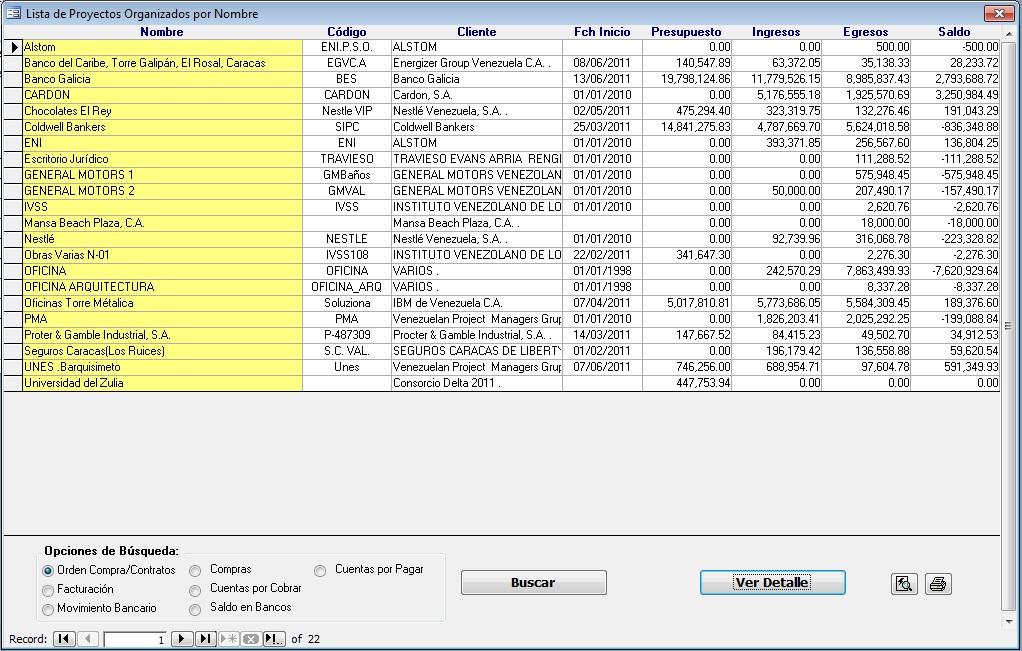This screenshot has height=651, width=1022.
Task: Select the GENERAL MOTORS 2 project
Action: 162,191
